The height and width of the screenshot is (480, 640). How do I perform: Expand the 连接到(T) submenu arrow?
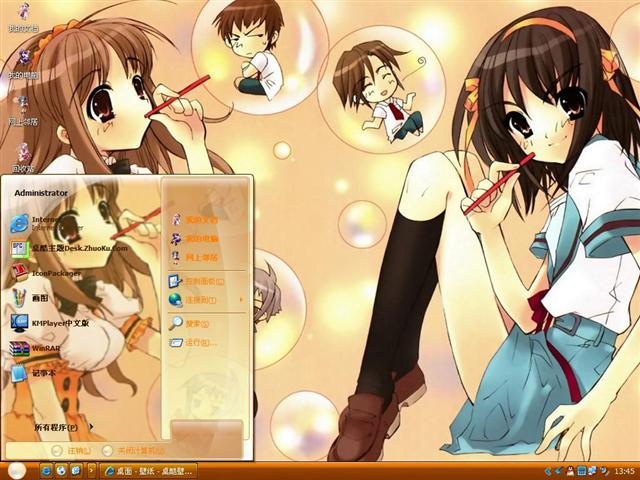tap(241, 300)
